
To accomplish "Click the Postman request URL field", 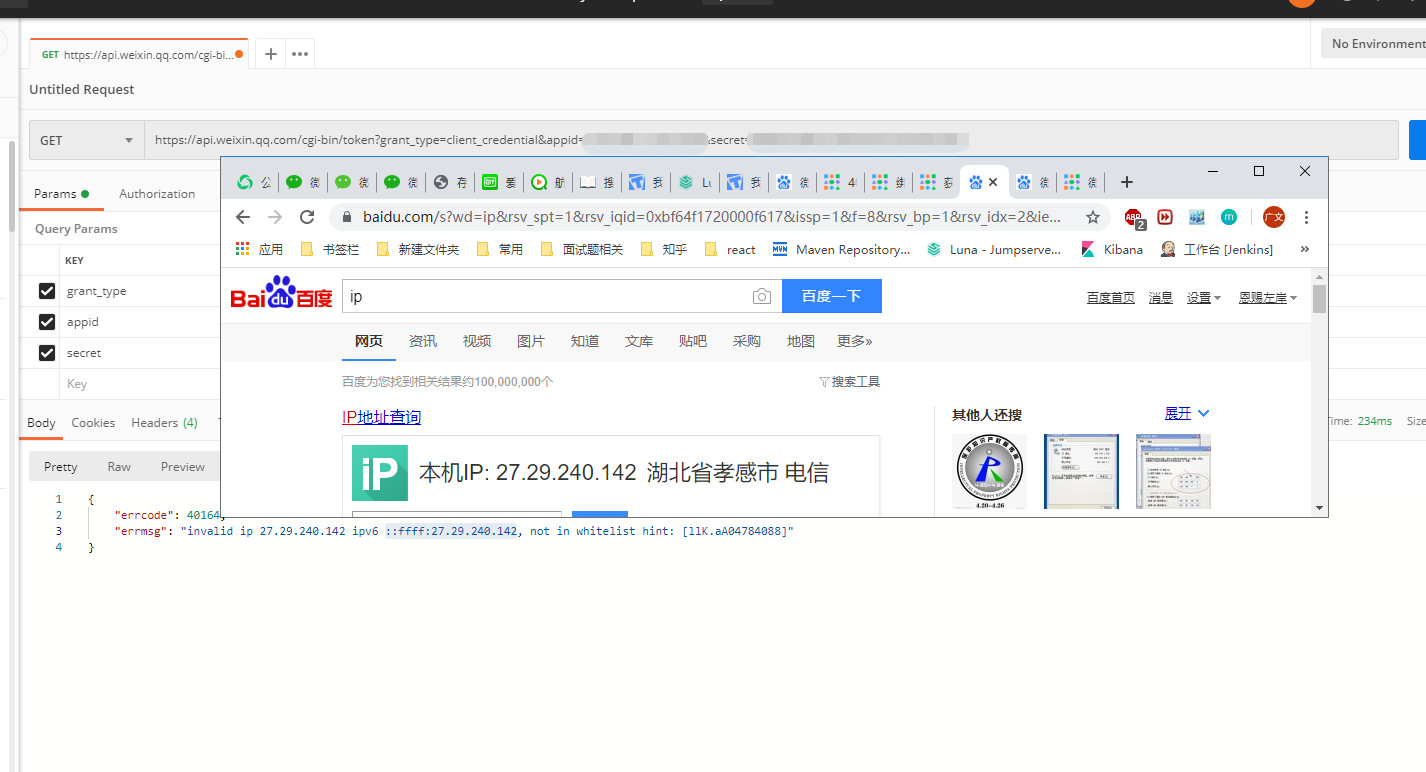I will (x=771, y=140).
